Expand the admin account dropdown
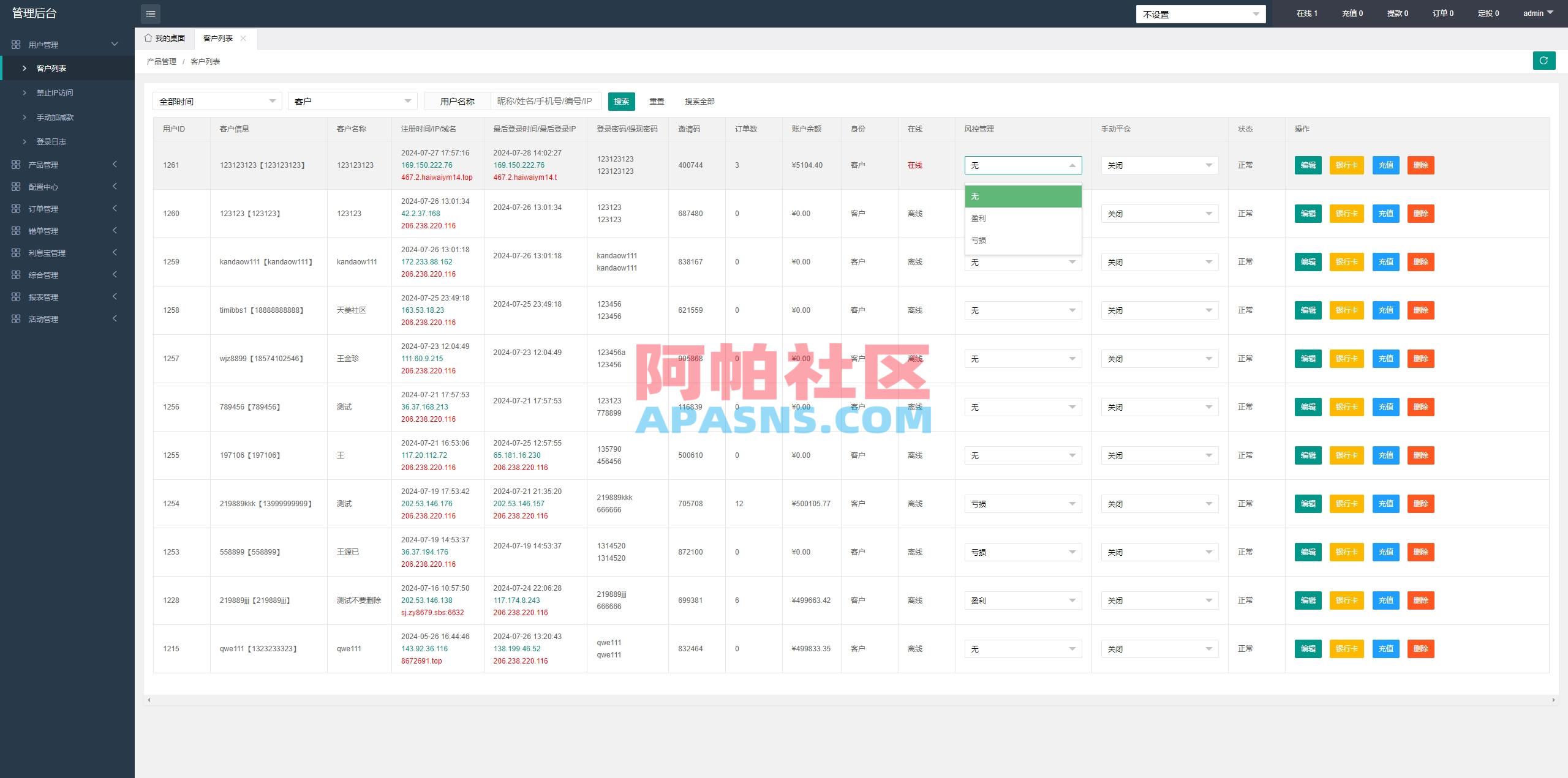Viewport: 1568px width, 778px height. [1539, 12]
